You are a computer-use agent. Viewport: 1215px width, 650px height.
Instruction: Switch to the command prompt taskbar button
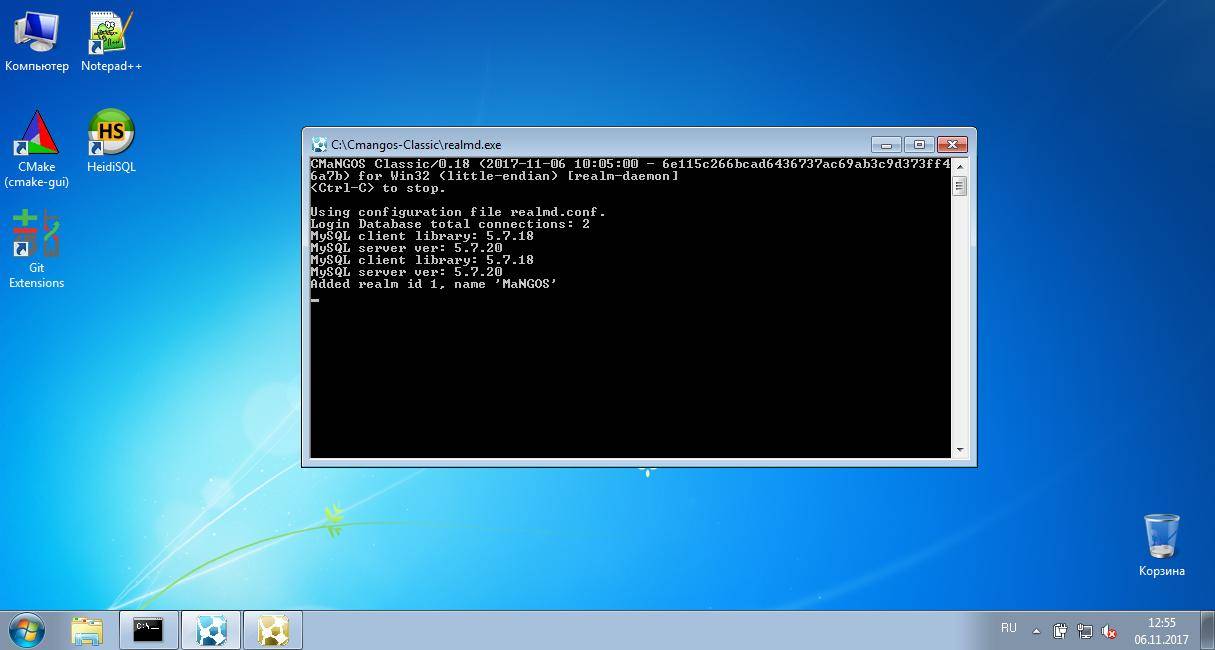pyautogui.click(x=148, y=630)
